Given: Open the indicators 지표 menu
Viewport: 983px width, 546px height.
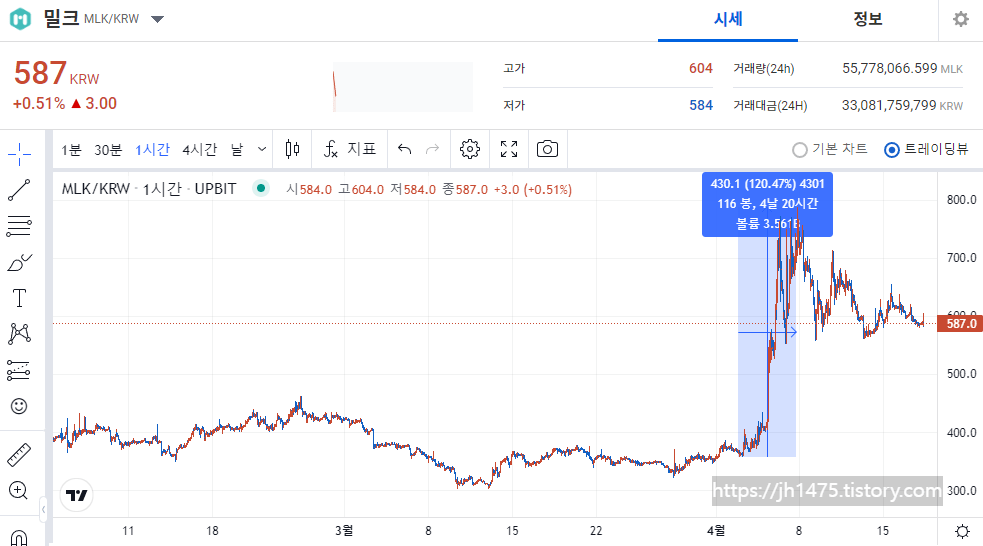Looking at the screenshot, I should [350, 149].
